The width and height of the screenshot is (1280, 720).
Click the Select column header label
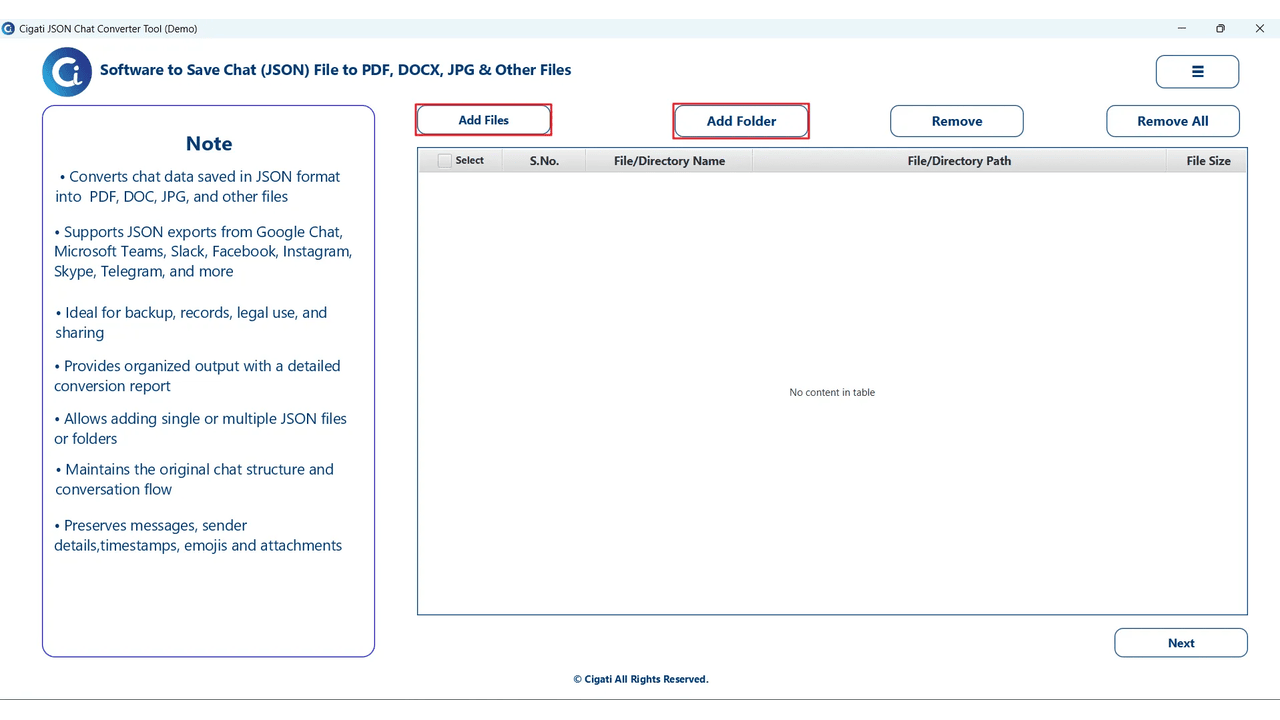coord(470,160)
